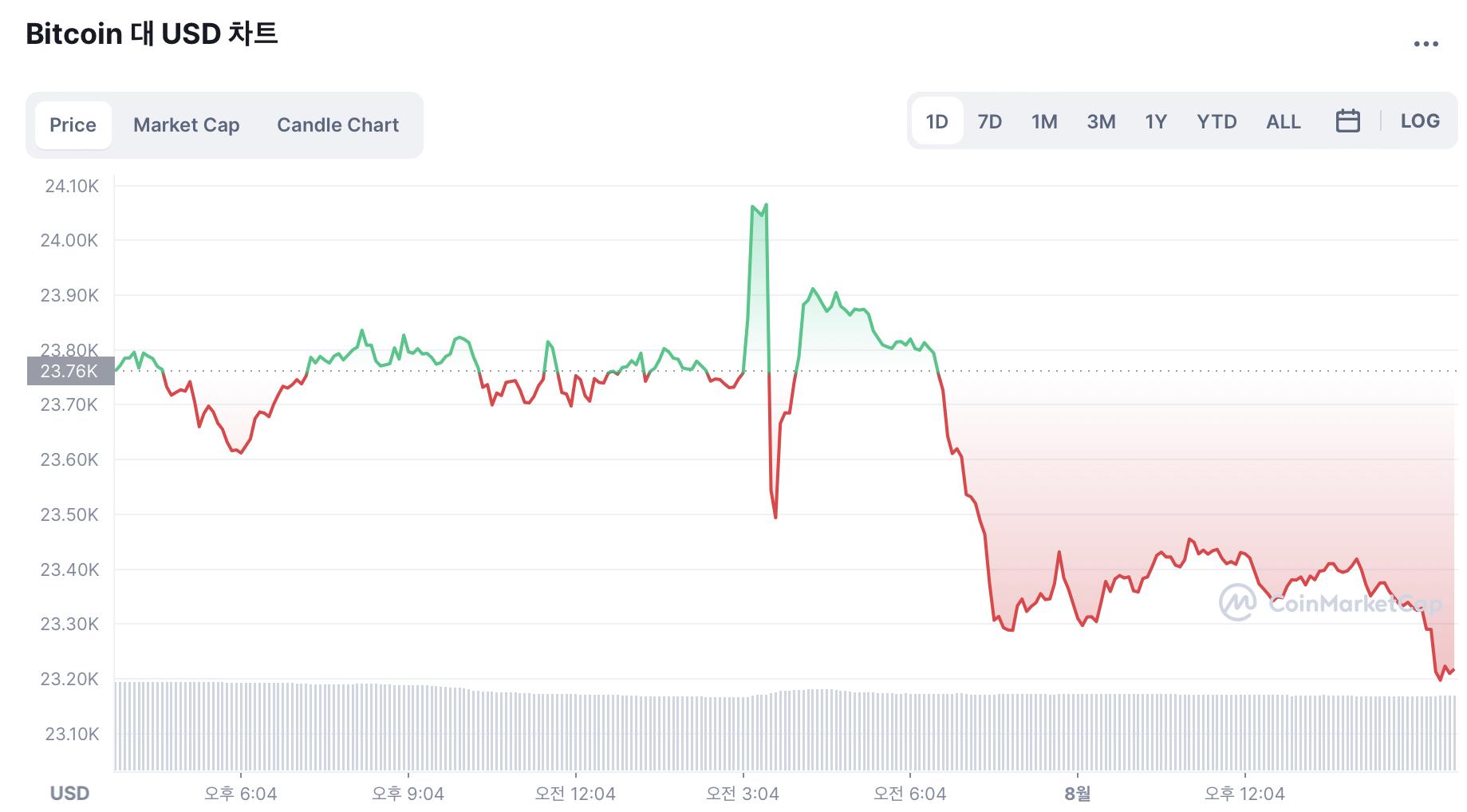Image resolution: width=1467 pixels, height=812 pixels.
Task: Select the YTD time range
Action: click(1216, 121)
